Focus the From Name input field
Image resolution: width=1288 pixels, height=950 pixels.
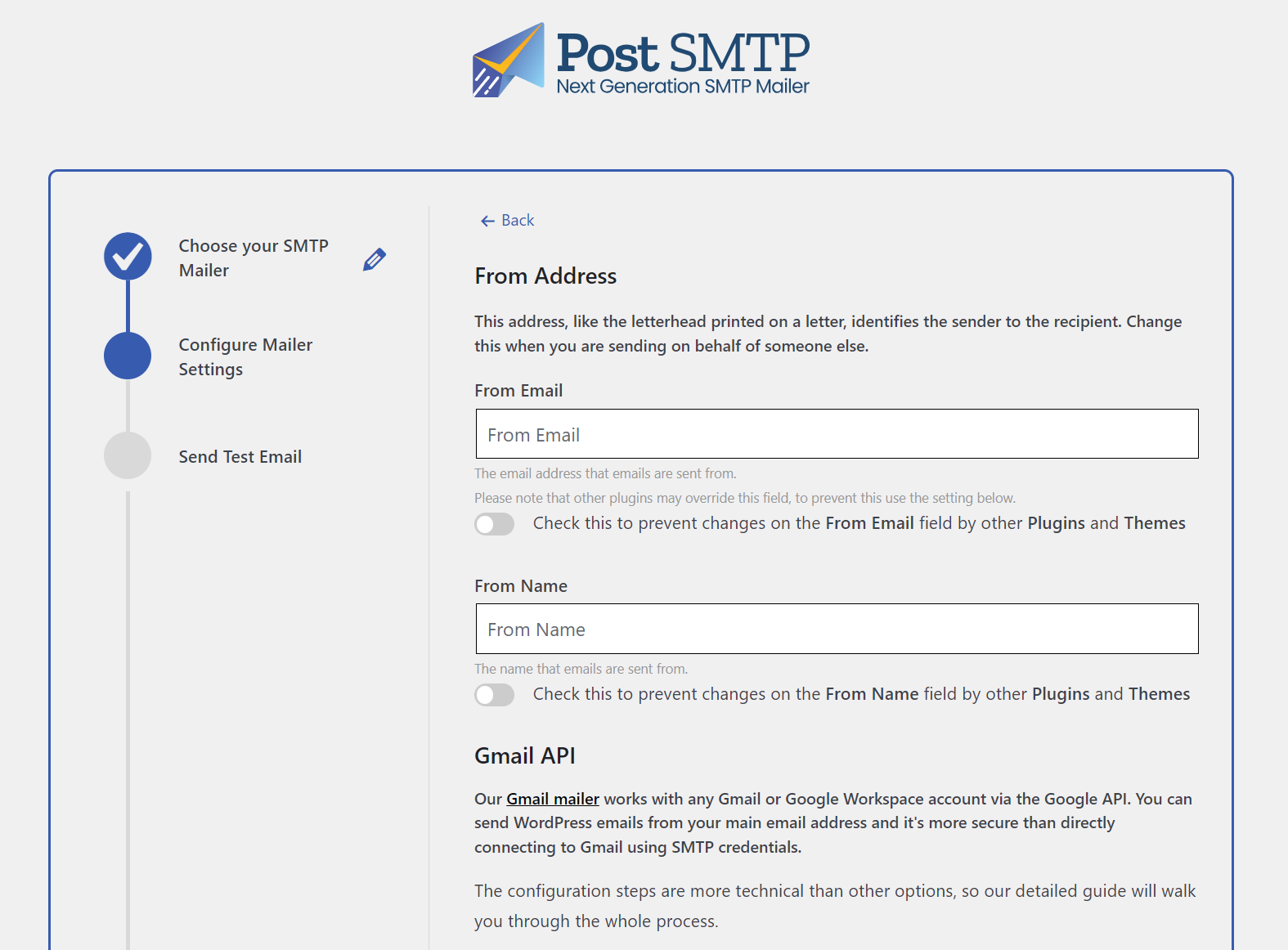[x=837, y=629]
